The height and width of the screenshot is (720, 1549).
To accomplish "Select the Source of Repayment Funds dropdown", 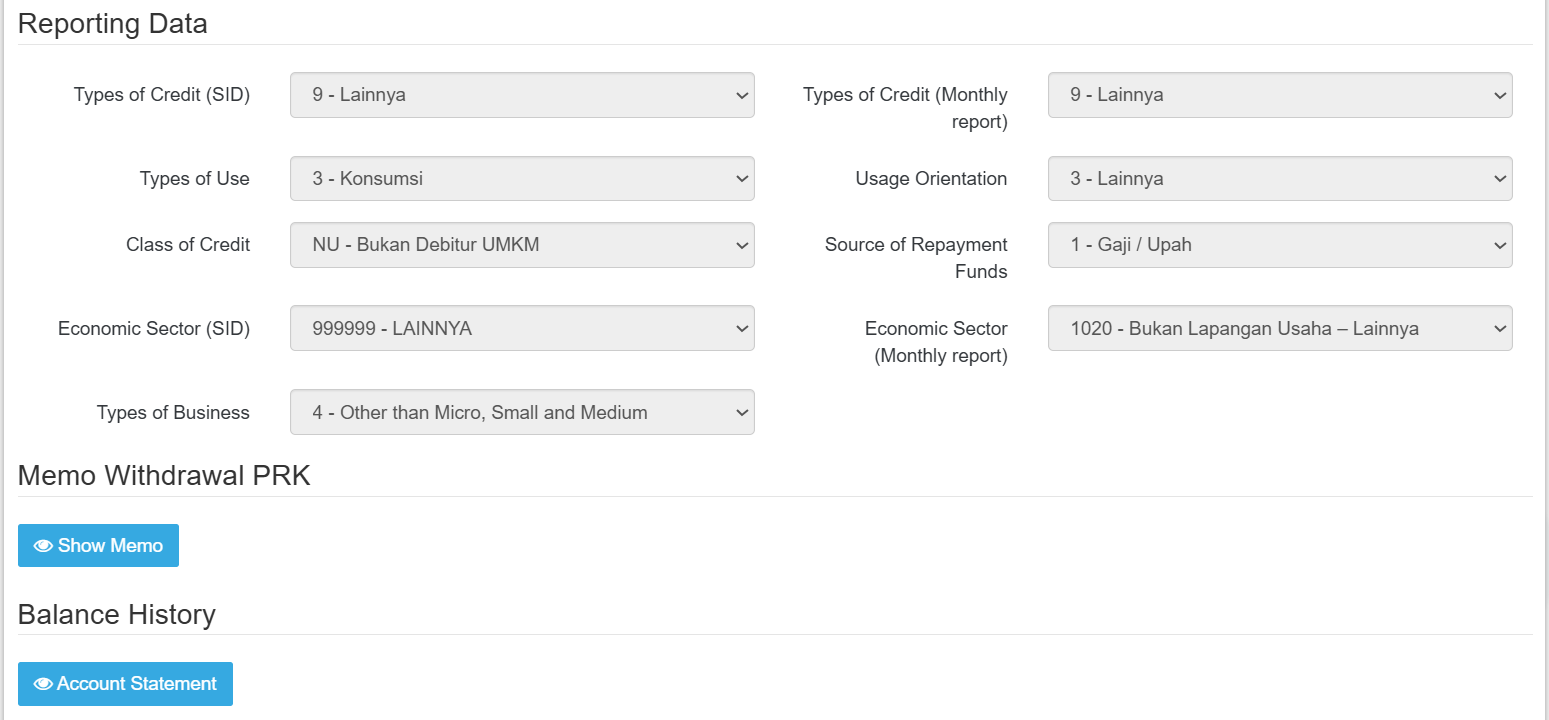I will pyautogui.click(x=1279, y=245).
